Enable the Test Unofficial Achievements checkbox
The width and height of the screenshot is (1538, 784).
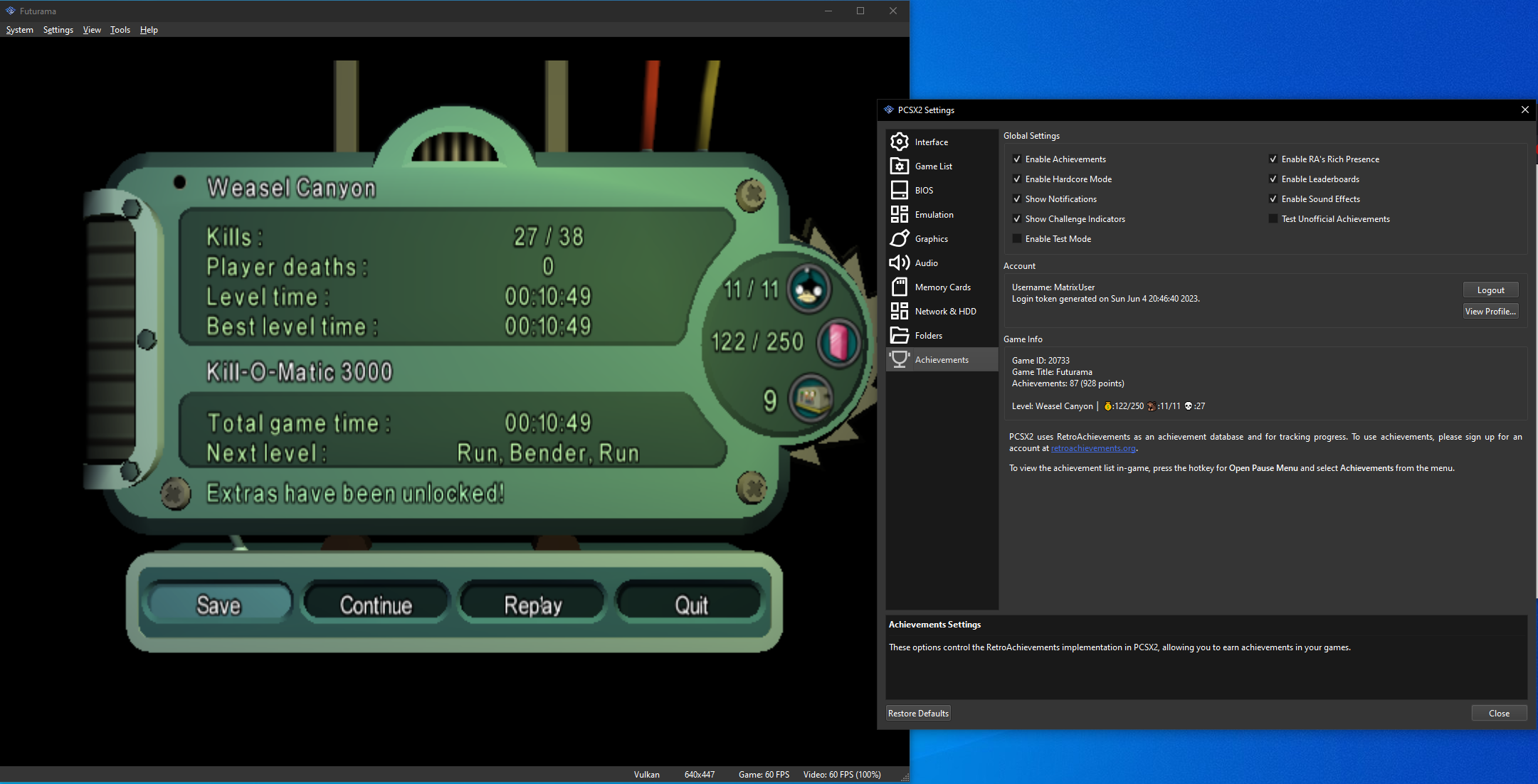tap(1273, 219)
